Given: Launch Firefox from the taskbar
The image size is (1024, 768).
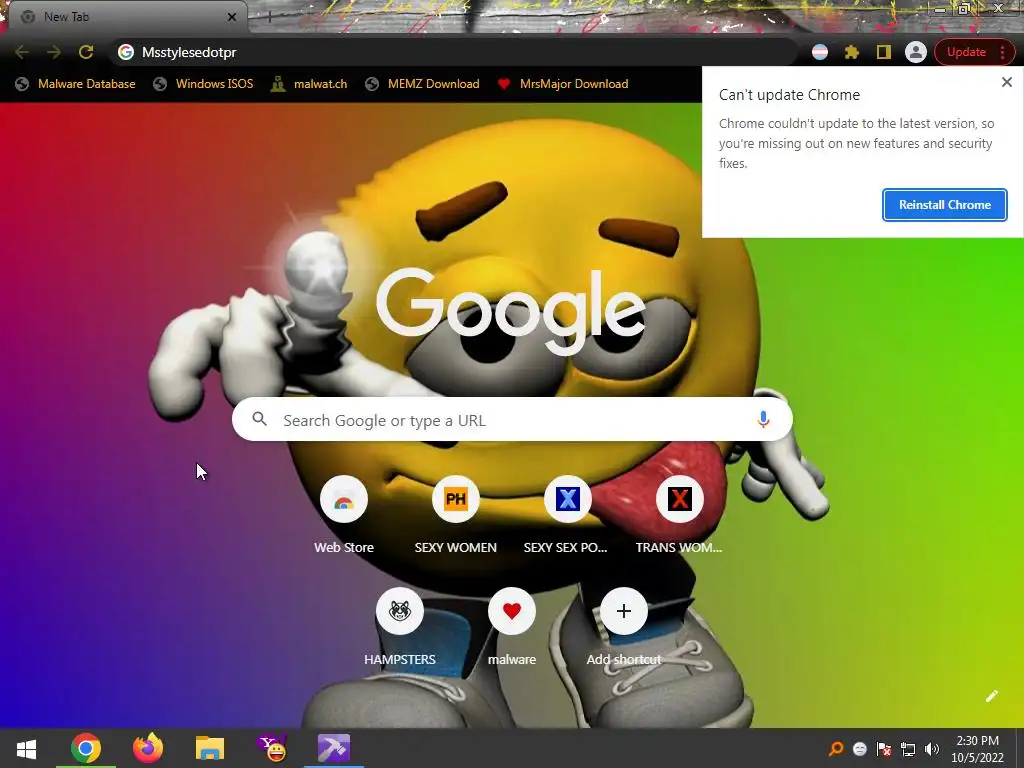Looking at the screenshot, I should point(148,748).
